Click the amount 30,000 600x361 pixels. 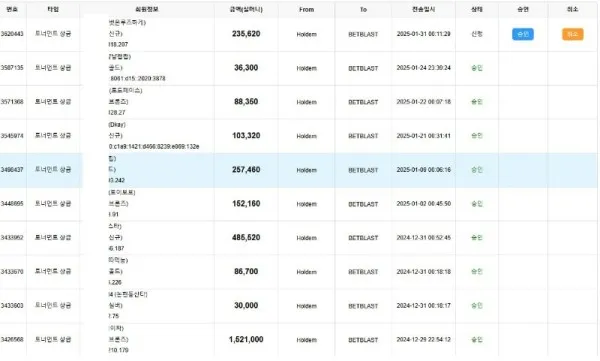[246, 305]
